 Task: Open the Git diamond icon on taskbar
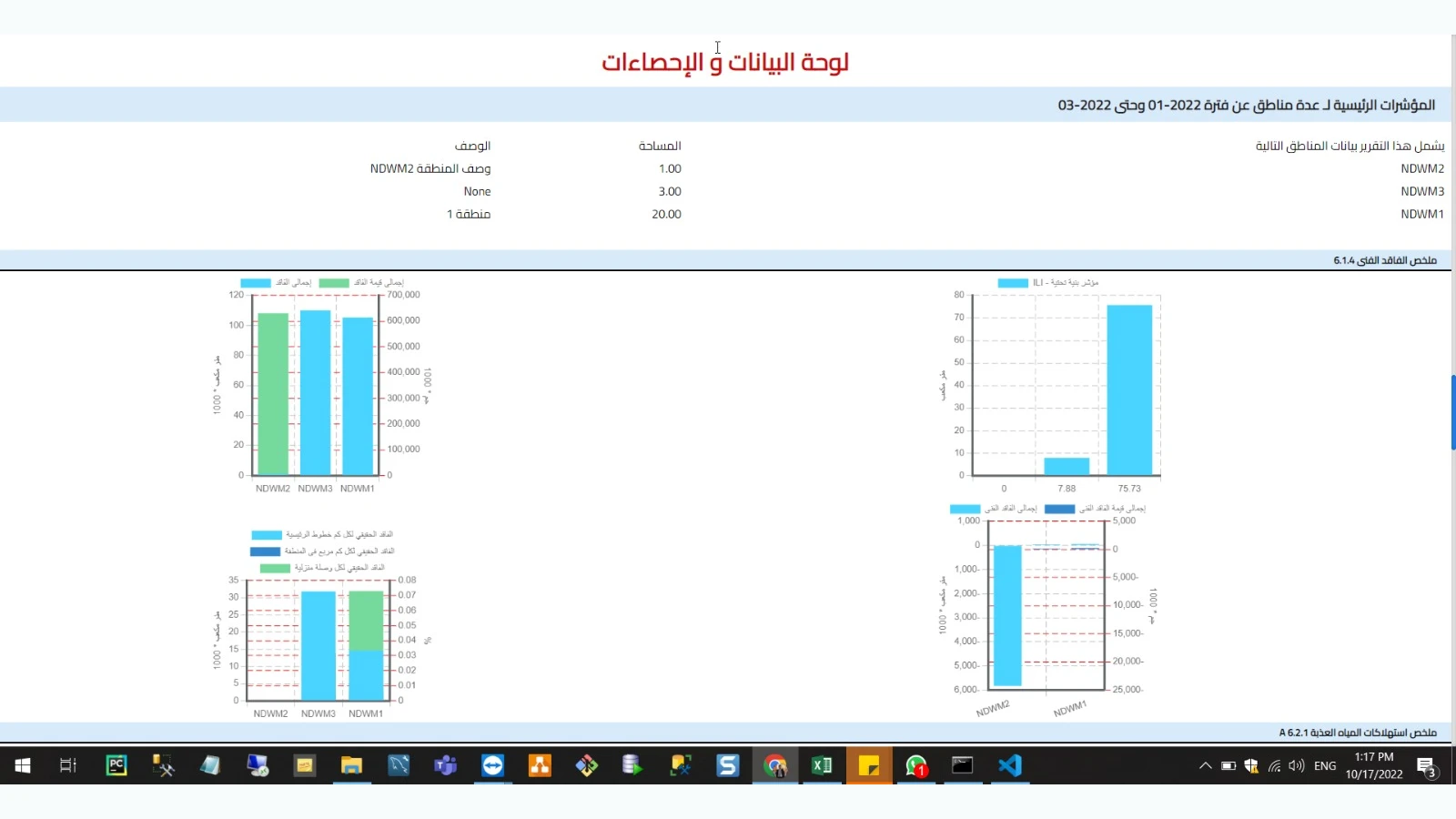click(587, 765)
